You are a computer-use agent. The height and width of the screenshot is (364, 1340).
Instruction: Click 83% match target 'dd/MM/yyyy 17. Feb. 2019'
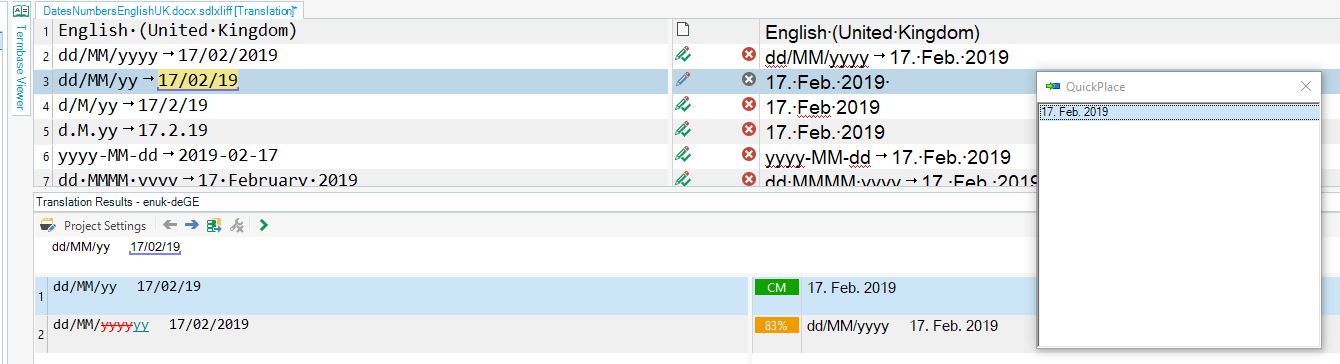pos(903,326)
